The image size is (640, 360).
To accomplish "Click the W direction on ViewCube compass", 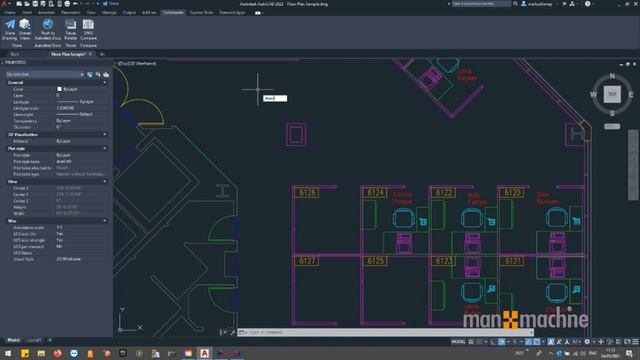I will click(593, 94).
